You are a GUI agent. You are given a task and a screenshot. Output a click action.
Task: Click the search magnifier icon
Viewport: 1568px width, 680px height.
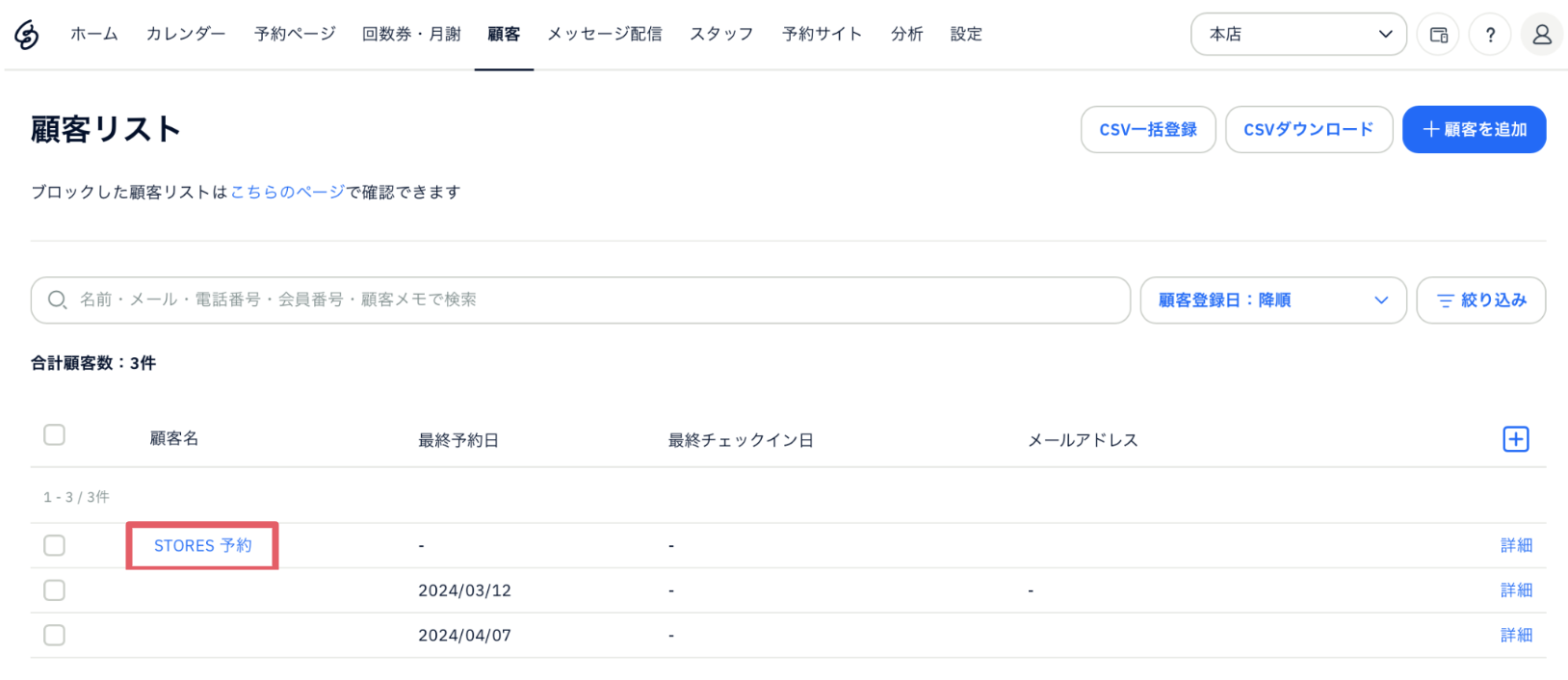click(57, 300)
